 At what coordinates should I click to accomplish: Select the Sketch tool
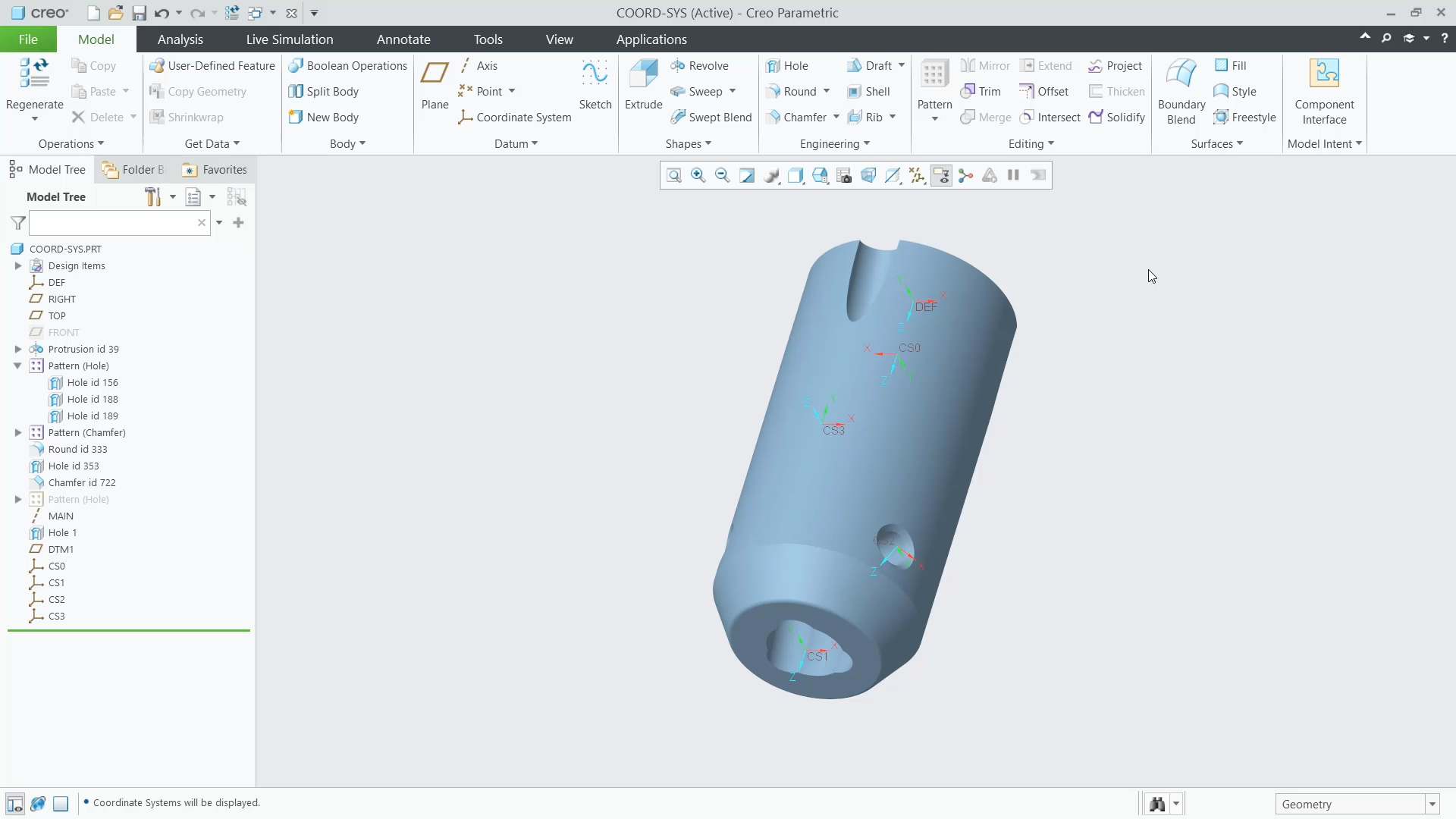pyautogui.click(x=595, y=84)
